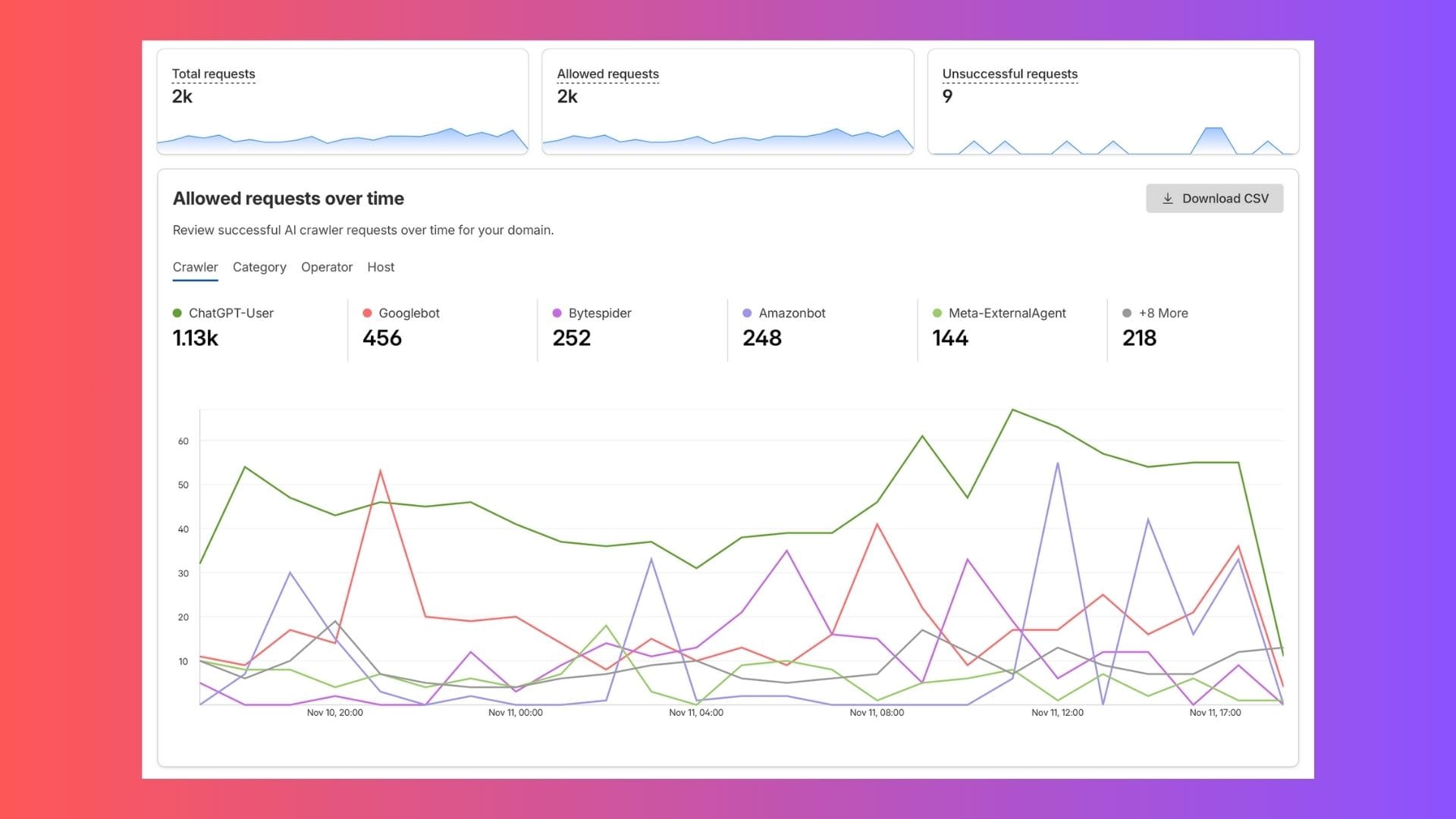Image resolution: width=1456 pixels, height=819 pixels.
Task: Switch to the Category tab
Action: pos(259,267)
